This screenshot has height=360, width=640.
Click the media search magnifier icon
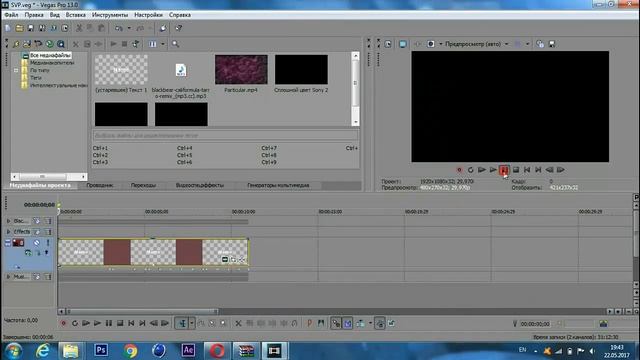(x=61, y=44)
